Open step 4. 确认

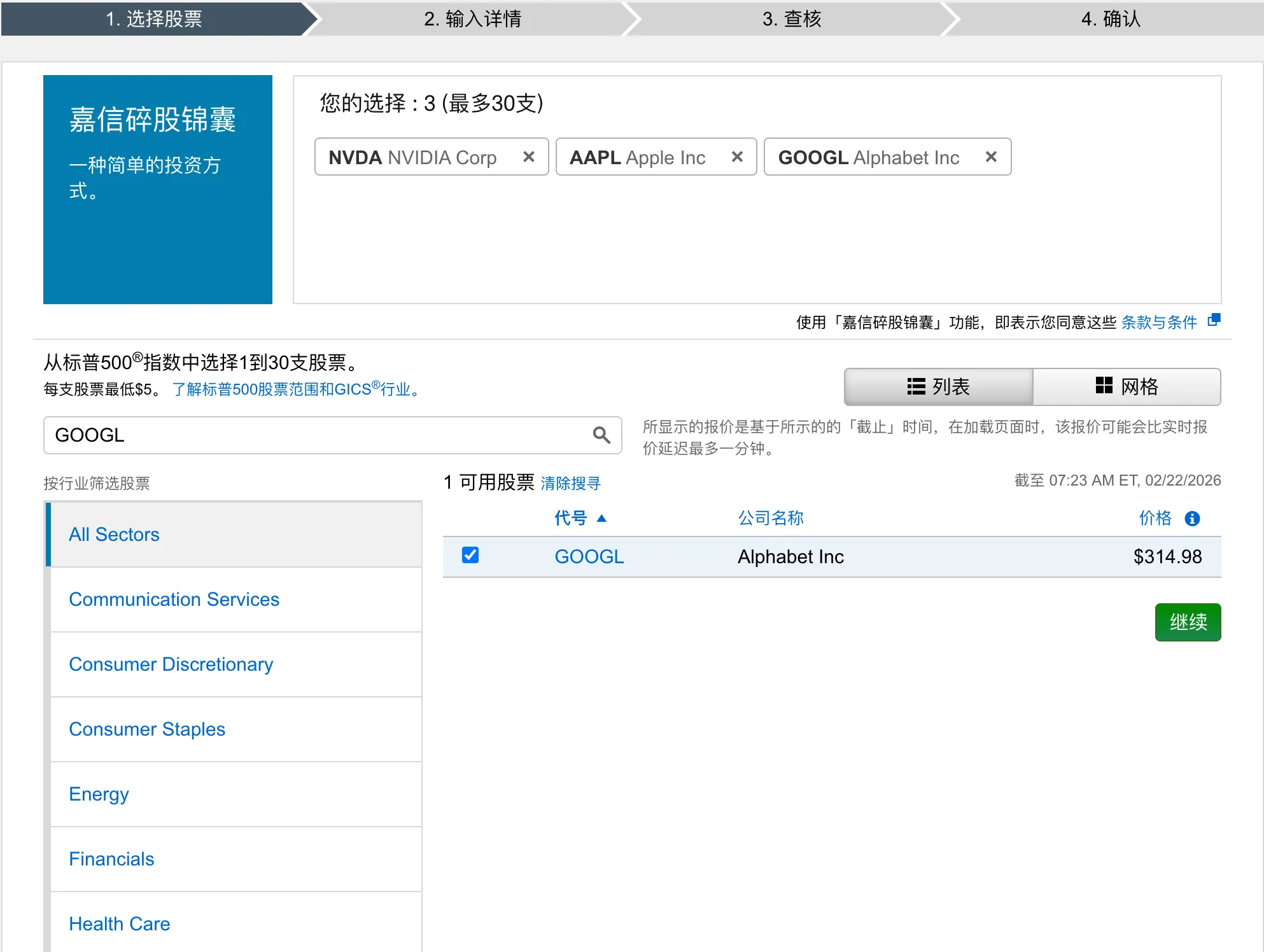(1110, 19)
